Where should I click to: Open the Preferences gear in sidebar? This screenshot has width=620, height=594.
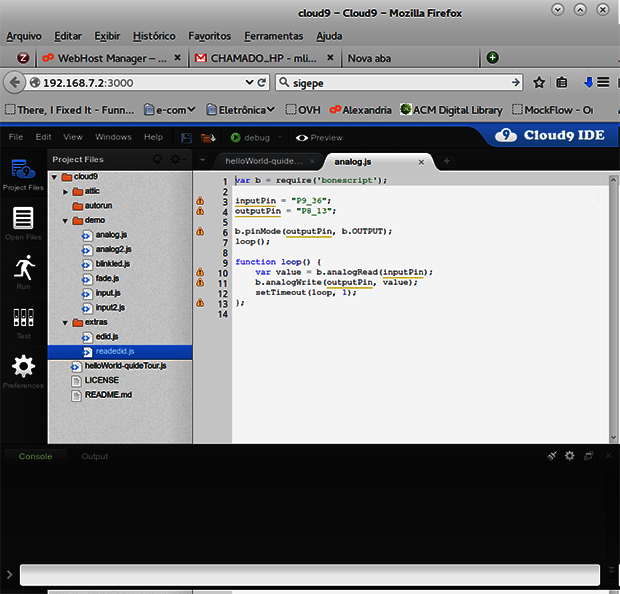click(x=23, y=372)
